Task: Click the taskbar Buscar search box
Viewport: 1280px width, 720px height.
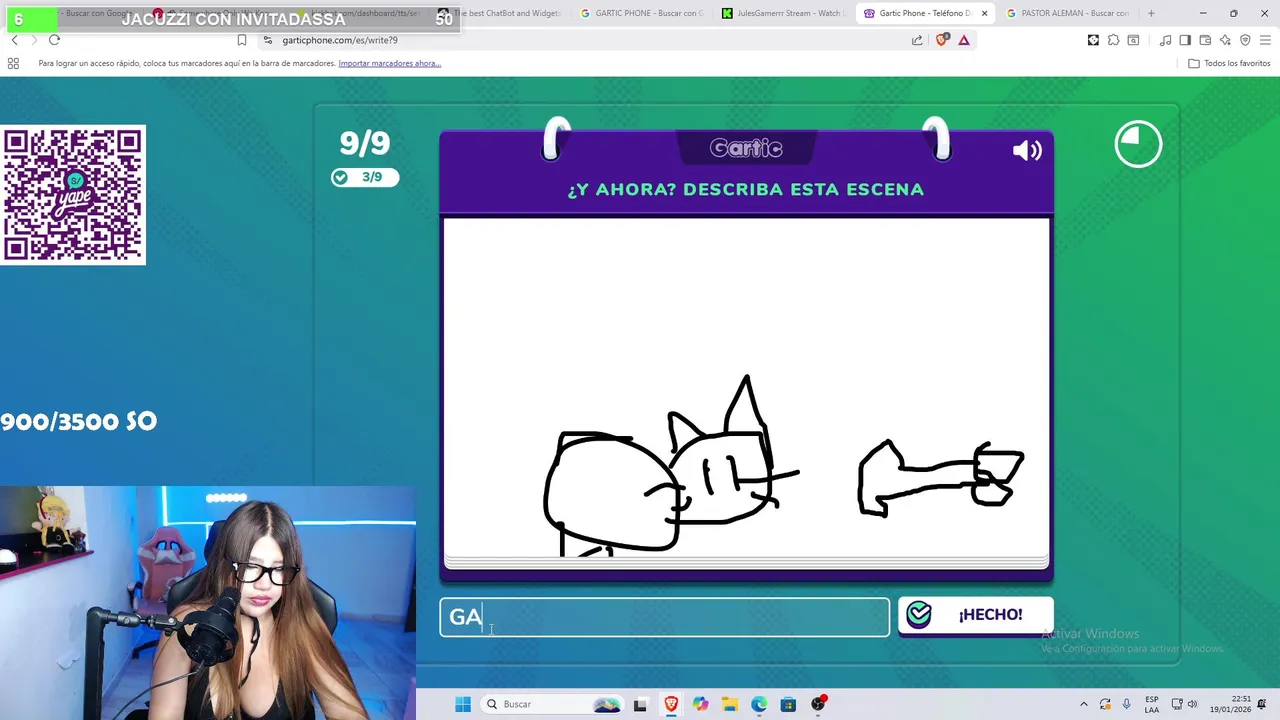Action: [x=551, y=704]
